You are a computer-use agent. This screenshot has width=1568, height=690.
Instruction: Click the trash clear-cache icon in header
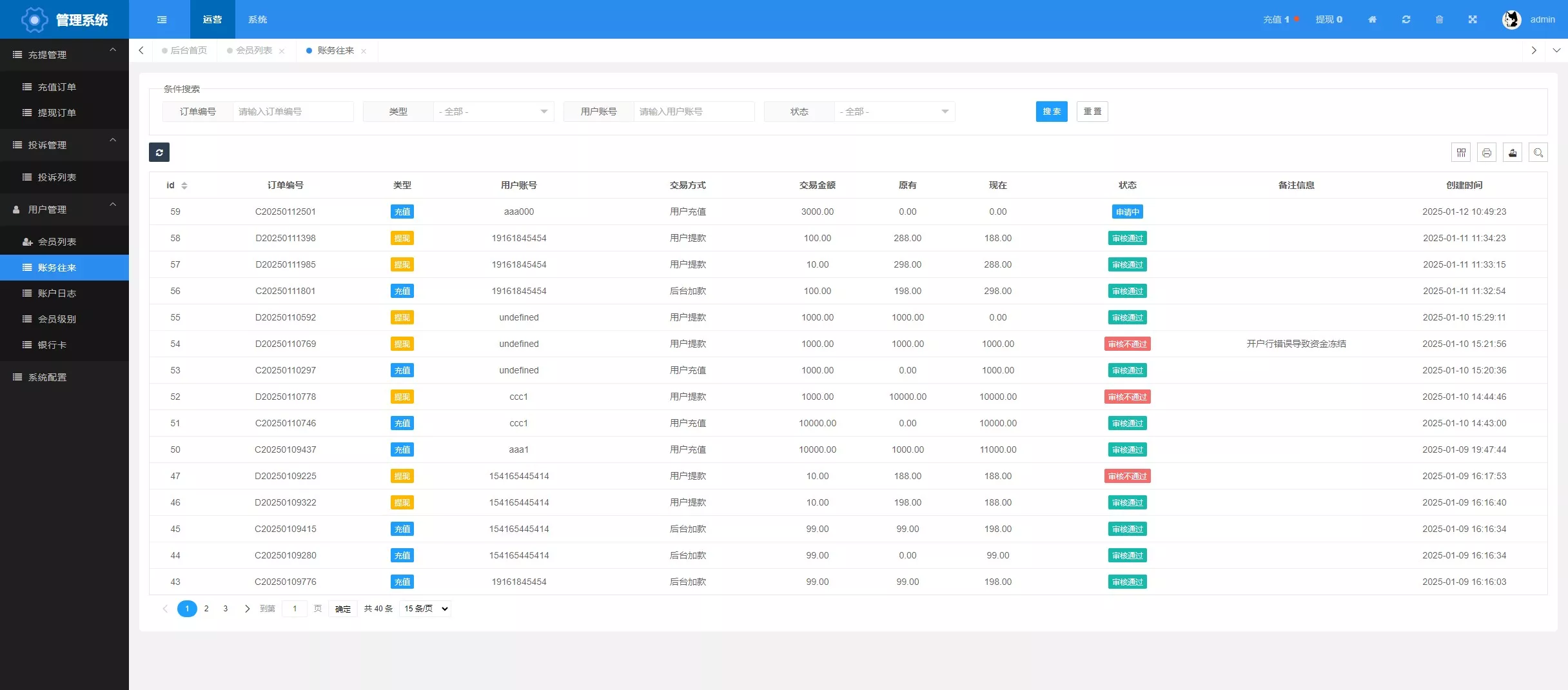point(1439,19)
